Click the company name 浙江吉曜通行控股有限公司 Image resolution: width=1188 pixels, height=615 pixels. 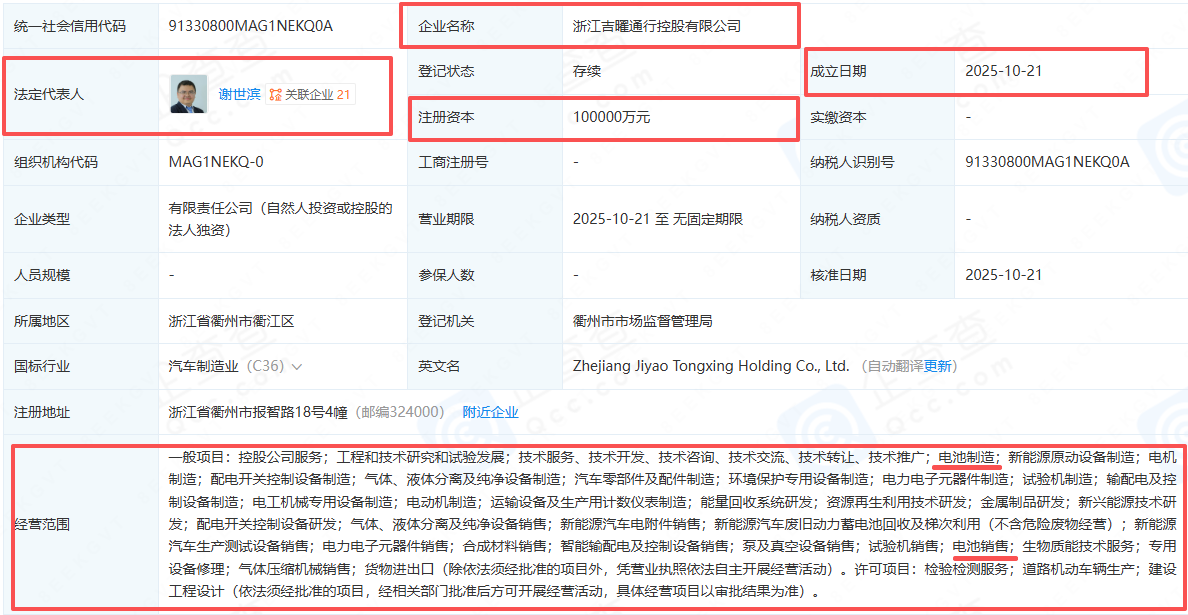point(657,26)
